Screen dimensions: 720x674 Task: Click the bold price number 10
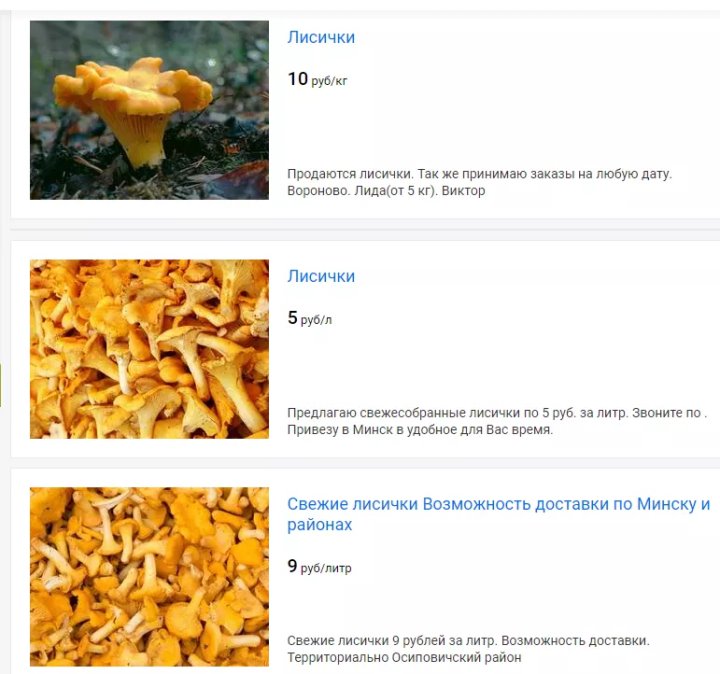298,79
